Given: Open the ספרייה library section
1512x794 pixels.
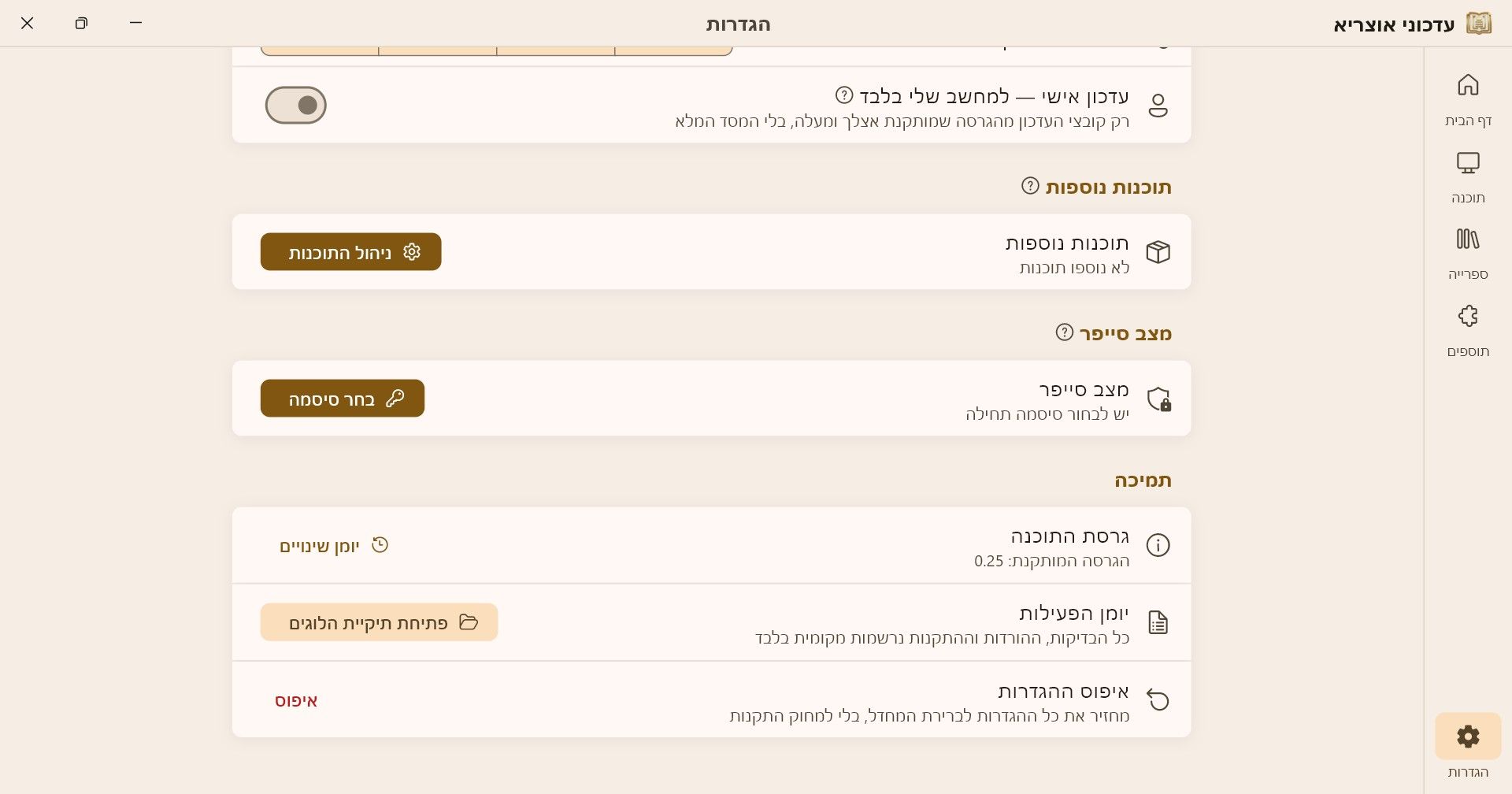Looking at the screenshot, I should (1468, 253).
